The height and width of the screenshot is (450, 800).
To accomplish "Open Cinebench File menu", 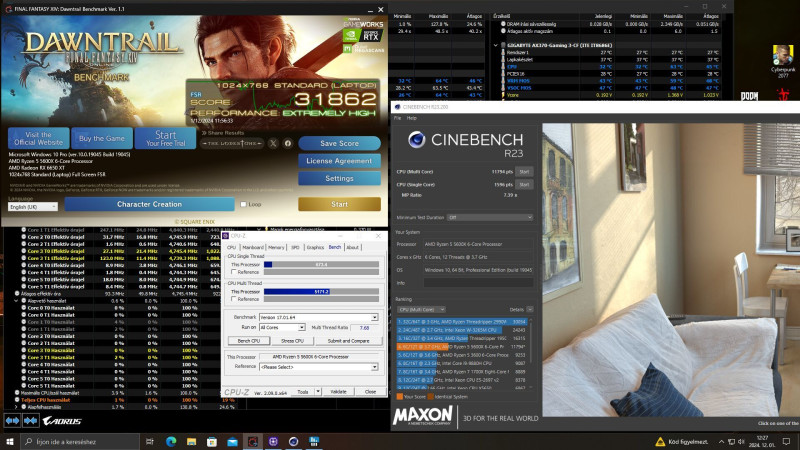I will click(397, 118).
